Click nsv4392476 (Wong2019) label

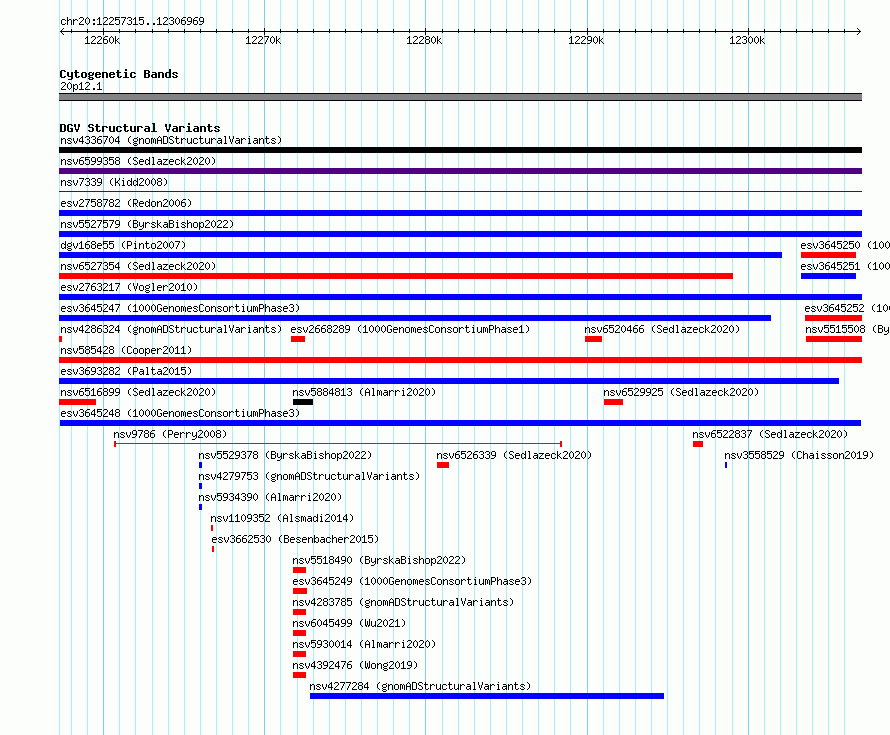click(355, 665)
